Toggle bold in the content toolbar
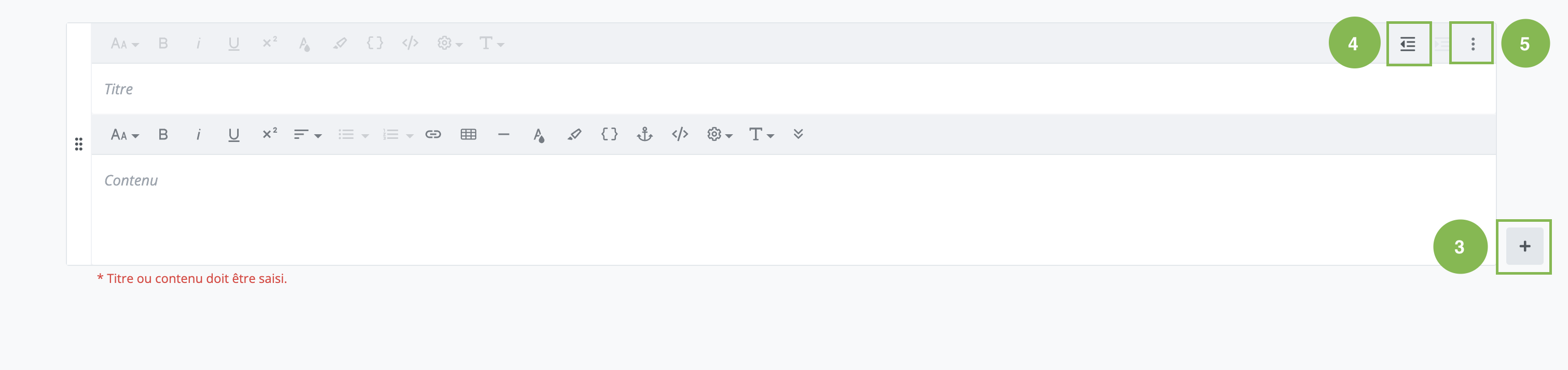 [x=163, y=134]
